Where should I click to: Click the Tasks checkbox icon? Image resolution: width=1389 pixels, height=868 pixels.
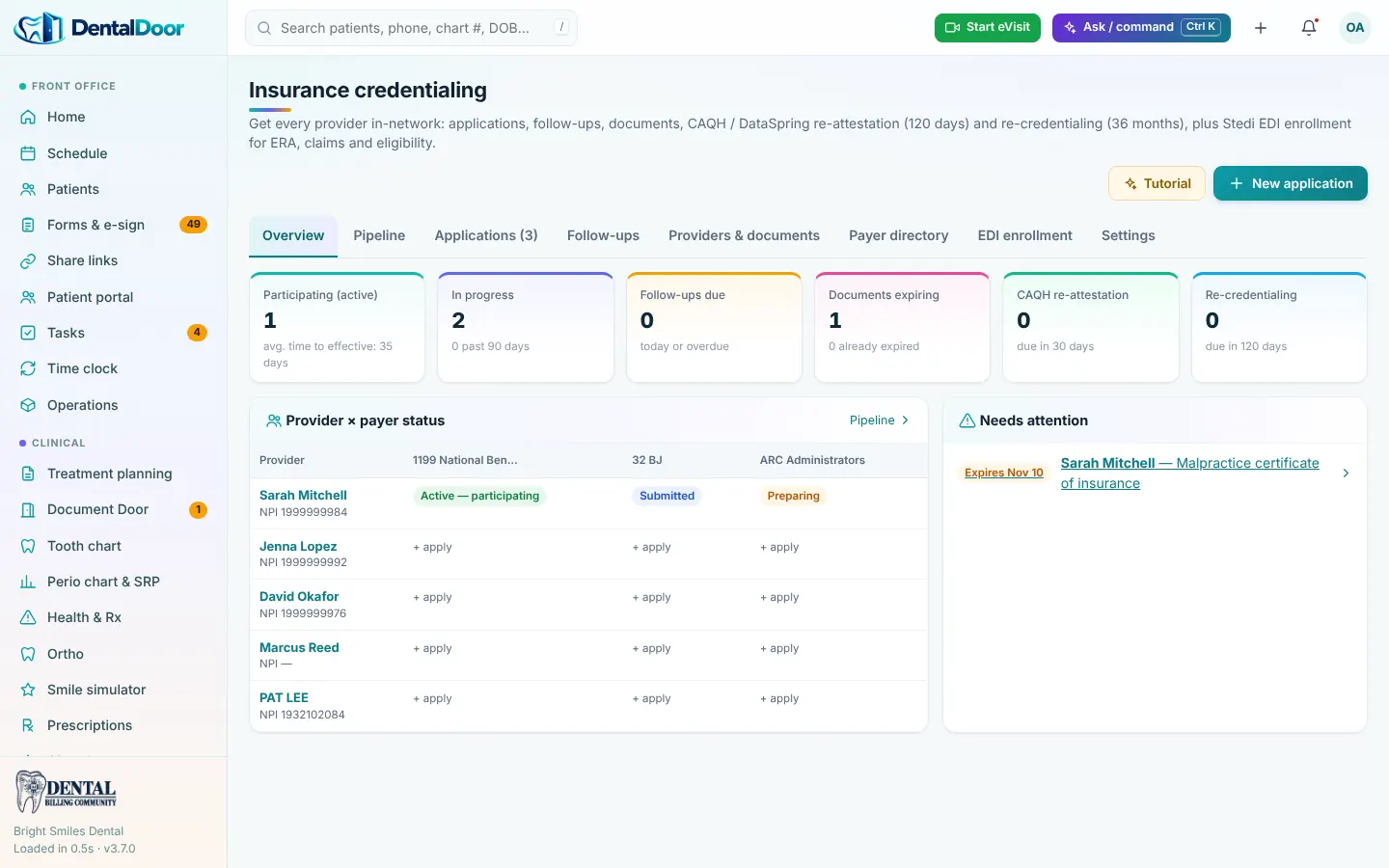click(28, 333)
